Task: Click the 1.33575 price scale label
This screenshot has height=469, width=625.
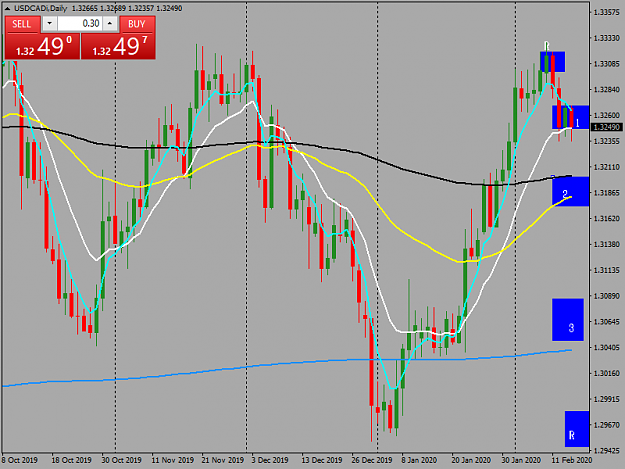Action: coord(606,12)
